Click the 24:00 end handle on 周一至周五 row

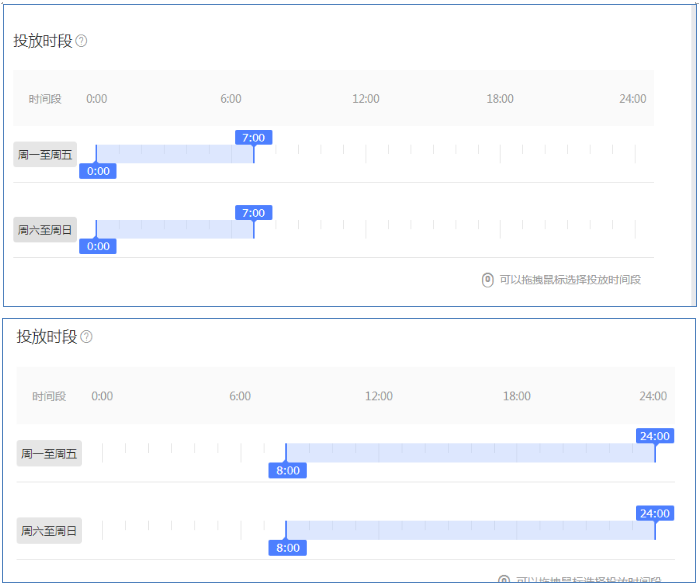(655, 436)
